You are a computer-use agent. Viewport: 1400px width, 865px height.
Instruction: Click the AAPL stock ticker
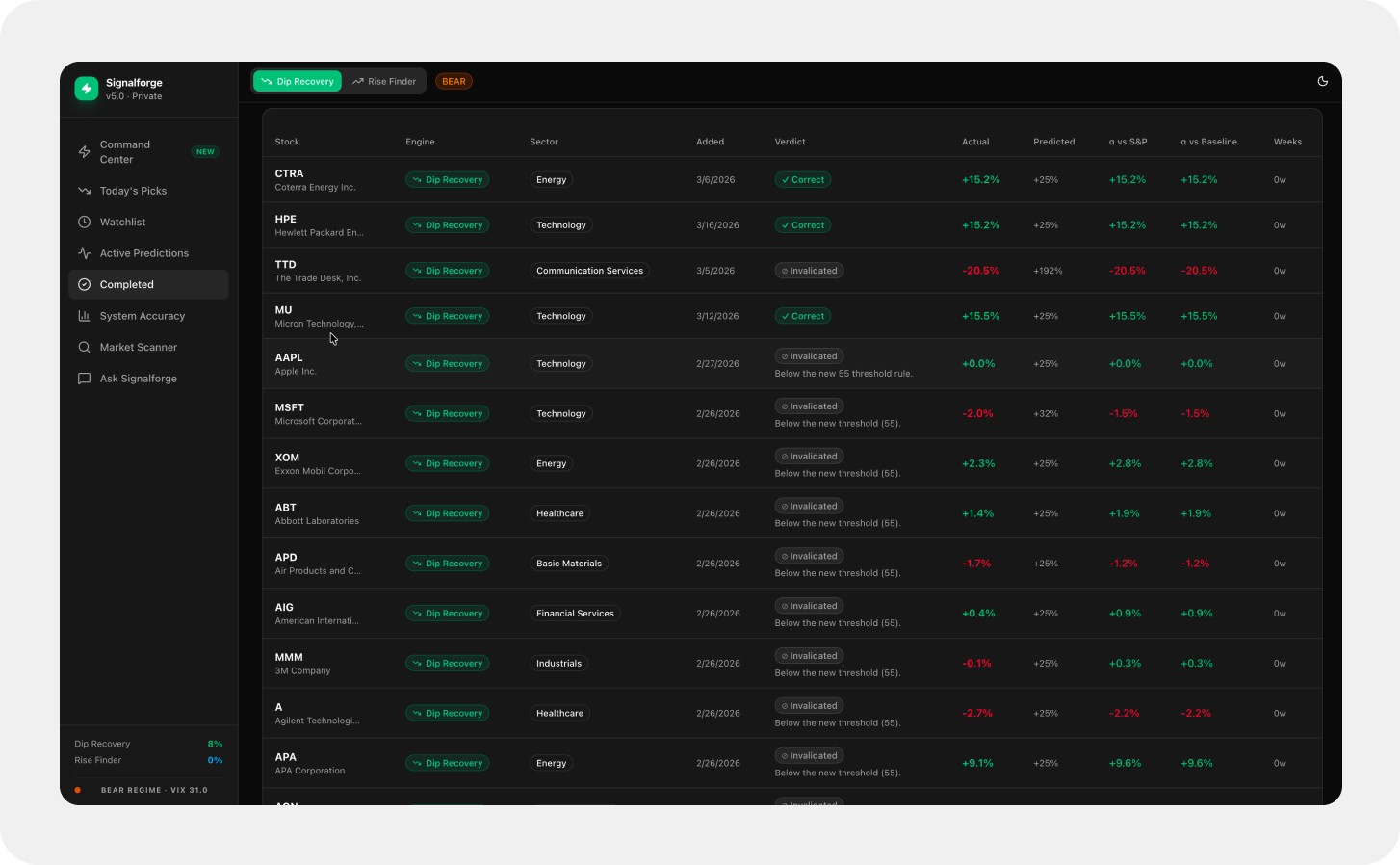click(x=289, y=357)
